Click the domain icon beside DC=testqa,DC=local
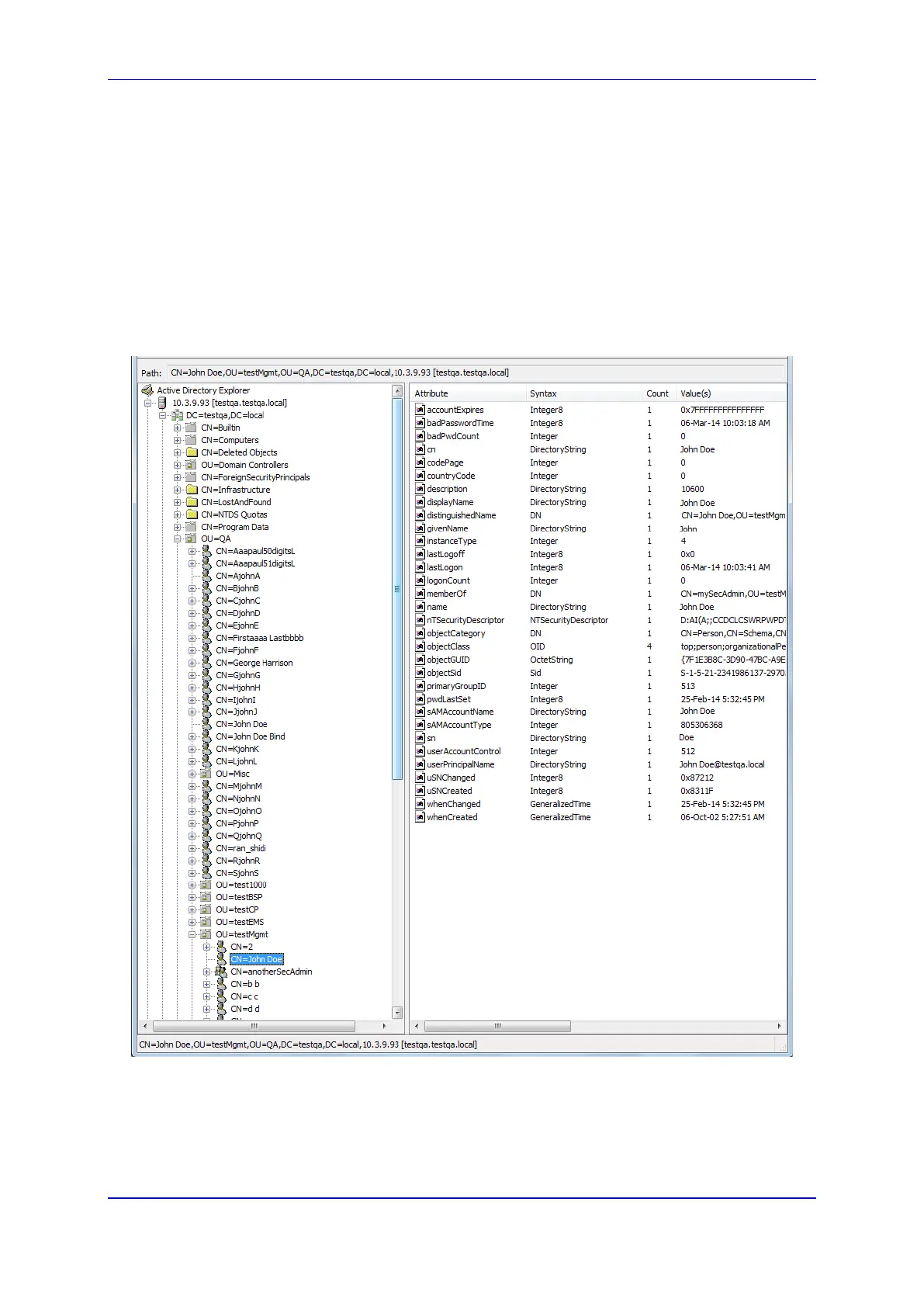Image resolution: width=924 pixels, height=1306 pixels. (177, 415)
